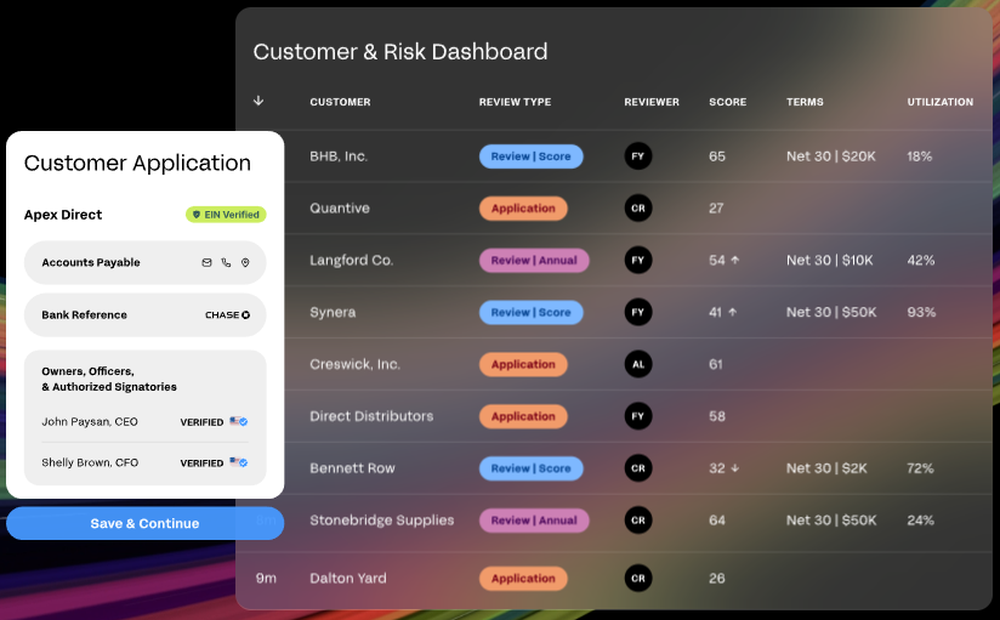The image size is (1000, 620).
Task: Open the Chase bank logo in Bank Reference
Action: (246, 314)
